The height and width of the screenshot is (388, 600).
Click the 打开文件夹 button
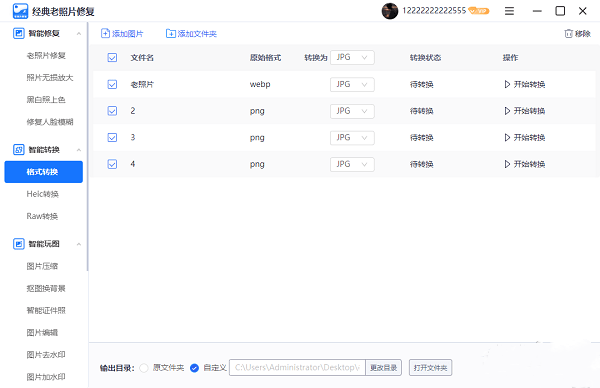[x=430, y=368]
